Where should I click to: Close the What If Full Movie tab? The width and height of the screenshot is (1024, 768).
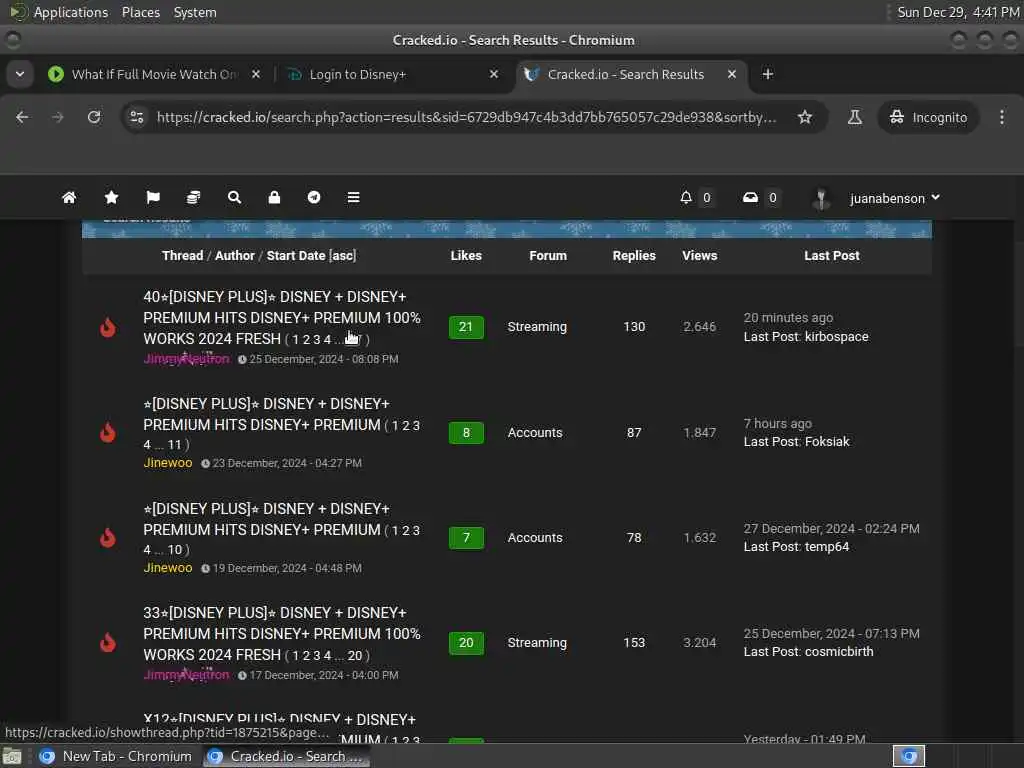(256, 74)
